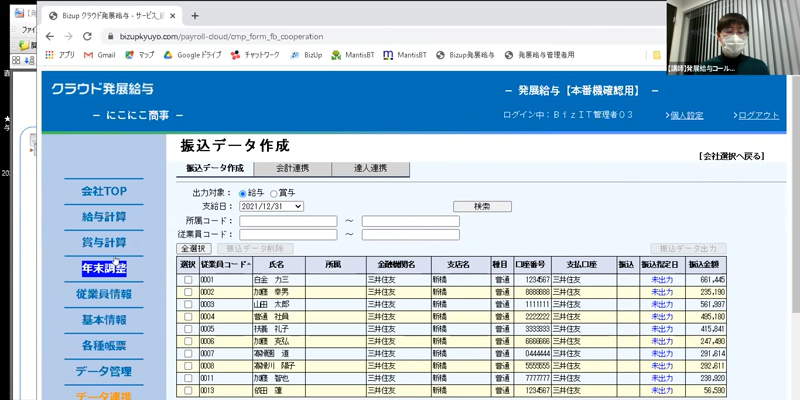Open 会社TOP in the sidebar
Screen dimensions: 800x400
(104, 191)
